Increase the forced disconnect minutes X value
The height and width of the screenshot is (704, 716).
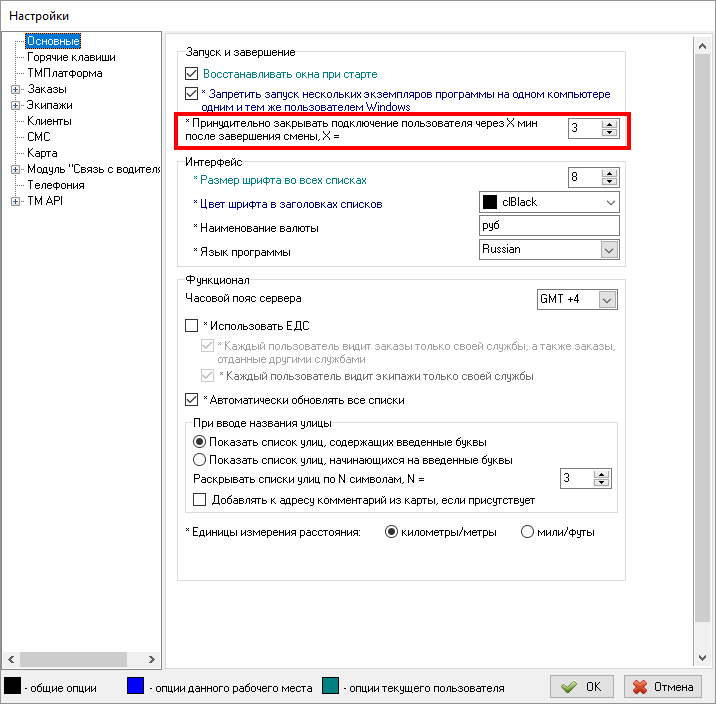pyautogui.click(x=610, y=124)
